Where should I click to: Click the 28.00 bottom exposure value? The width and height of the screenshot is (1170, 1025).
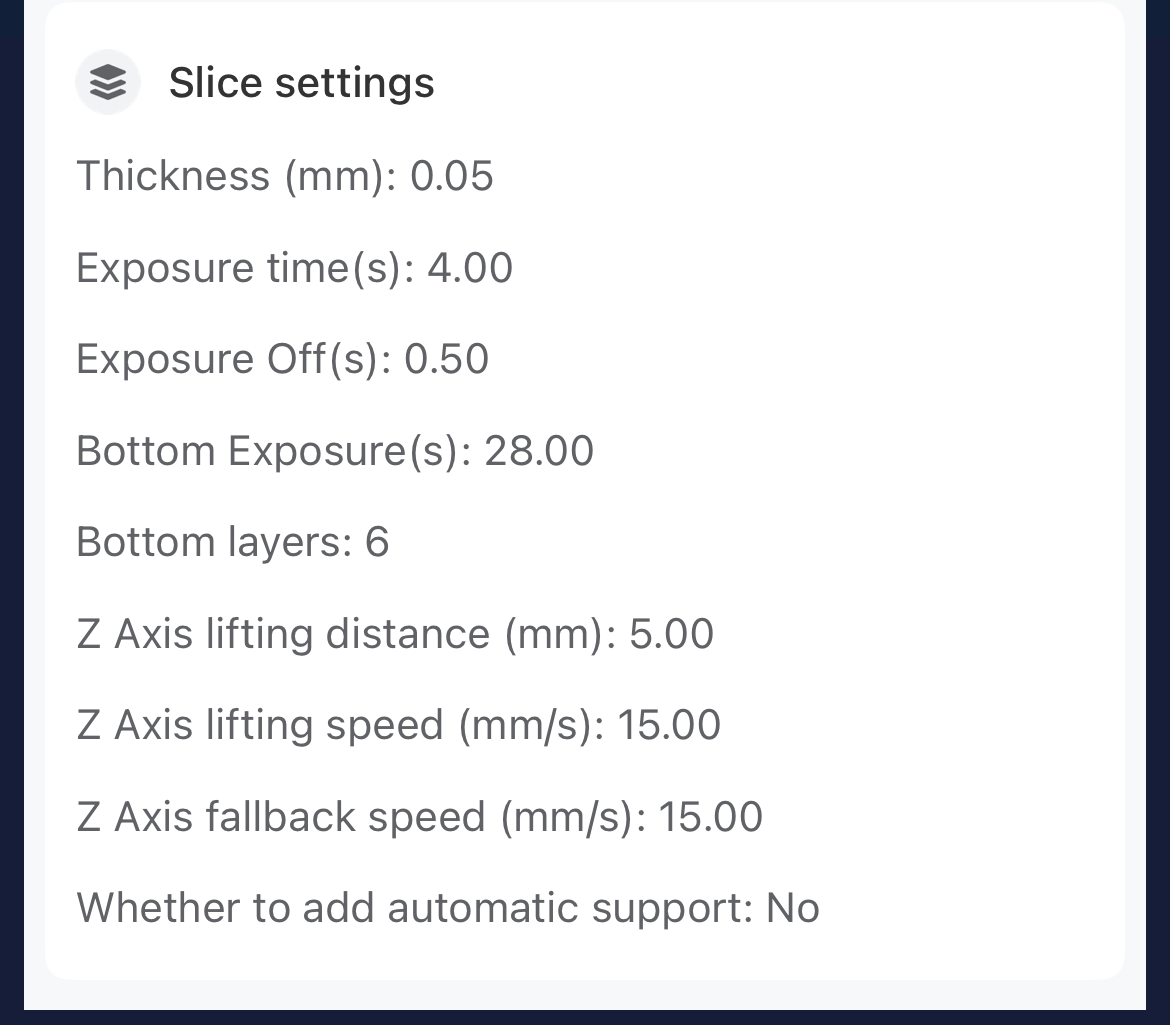coord(539,451)
